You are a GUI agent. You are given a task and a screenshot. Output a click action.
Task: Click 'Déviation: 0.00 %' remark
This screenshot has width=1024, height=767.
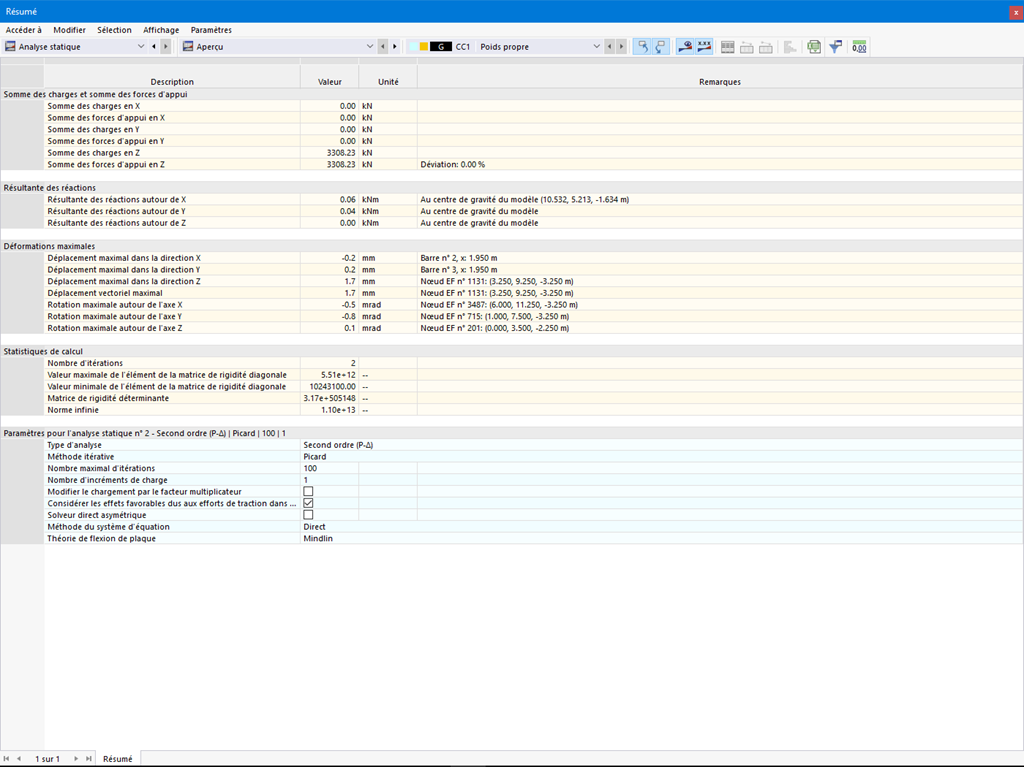coord(453,165)
